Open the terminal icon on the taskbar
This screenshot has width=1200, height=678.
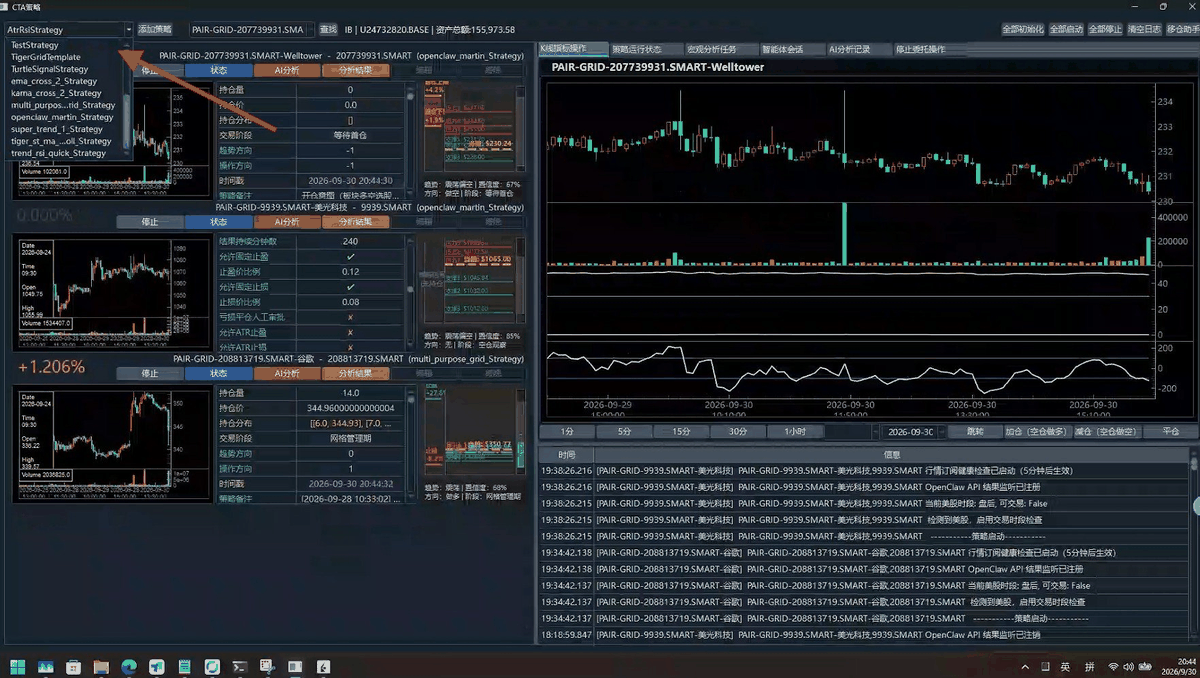tap(240, 666)
